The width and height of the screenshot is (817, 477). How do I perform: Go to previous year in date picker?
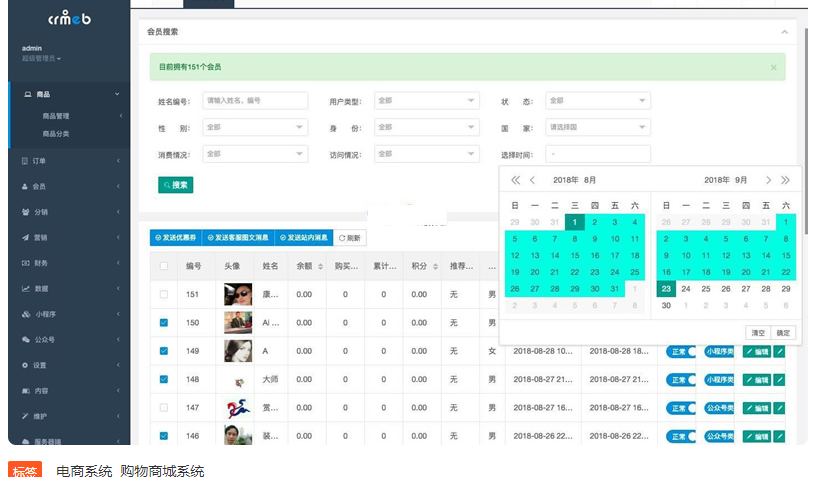(515, 180)
